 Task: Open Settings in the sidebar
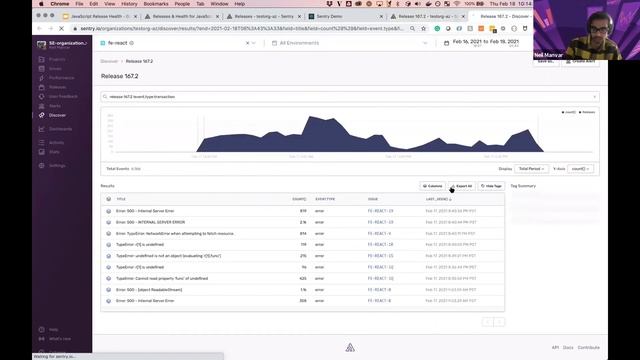coord(57,166)
